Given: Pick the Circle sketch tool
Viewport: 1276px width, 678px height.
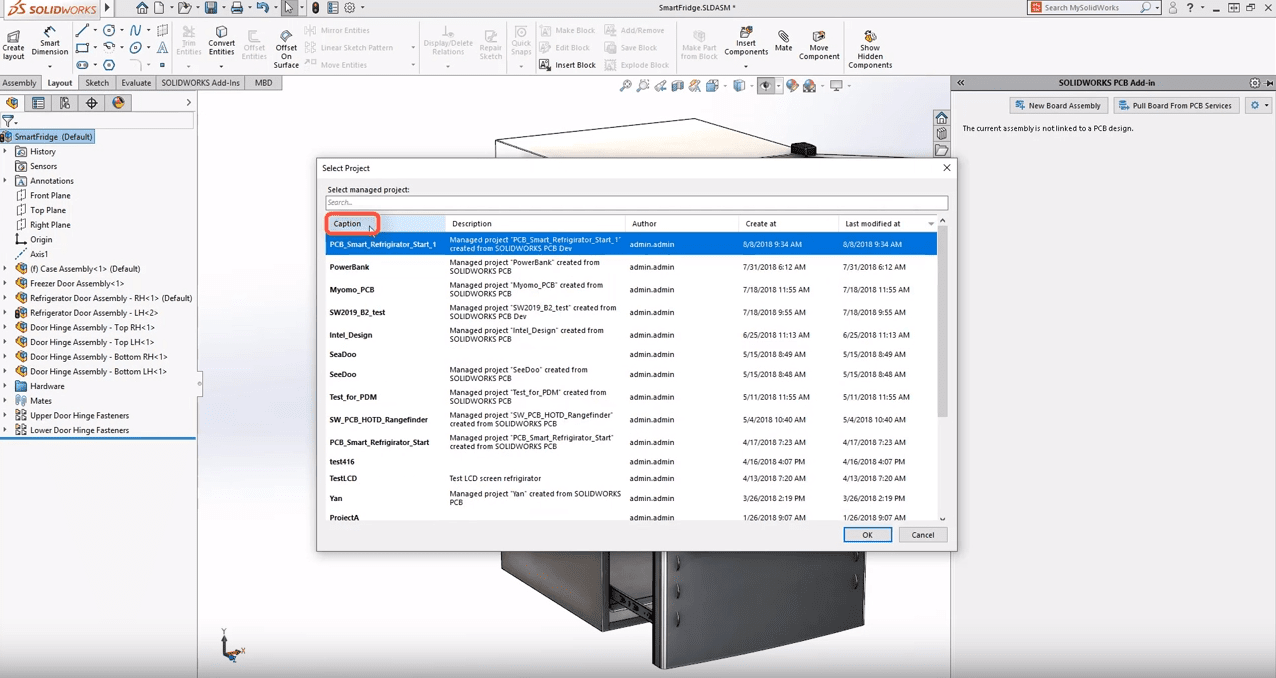Looking at the screenshot, I should (109, 31).
